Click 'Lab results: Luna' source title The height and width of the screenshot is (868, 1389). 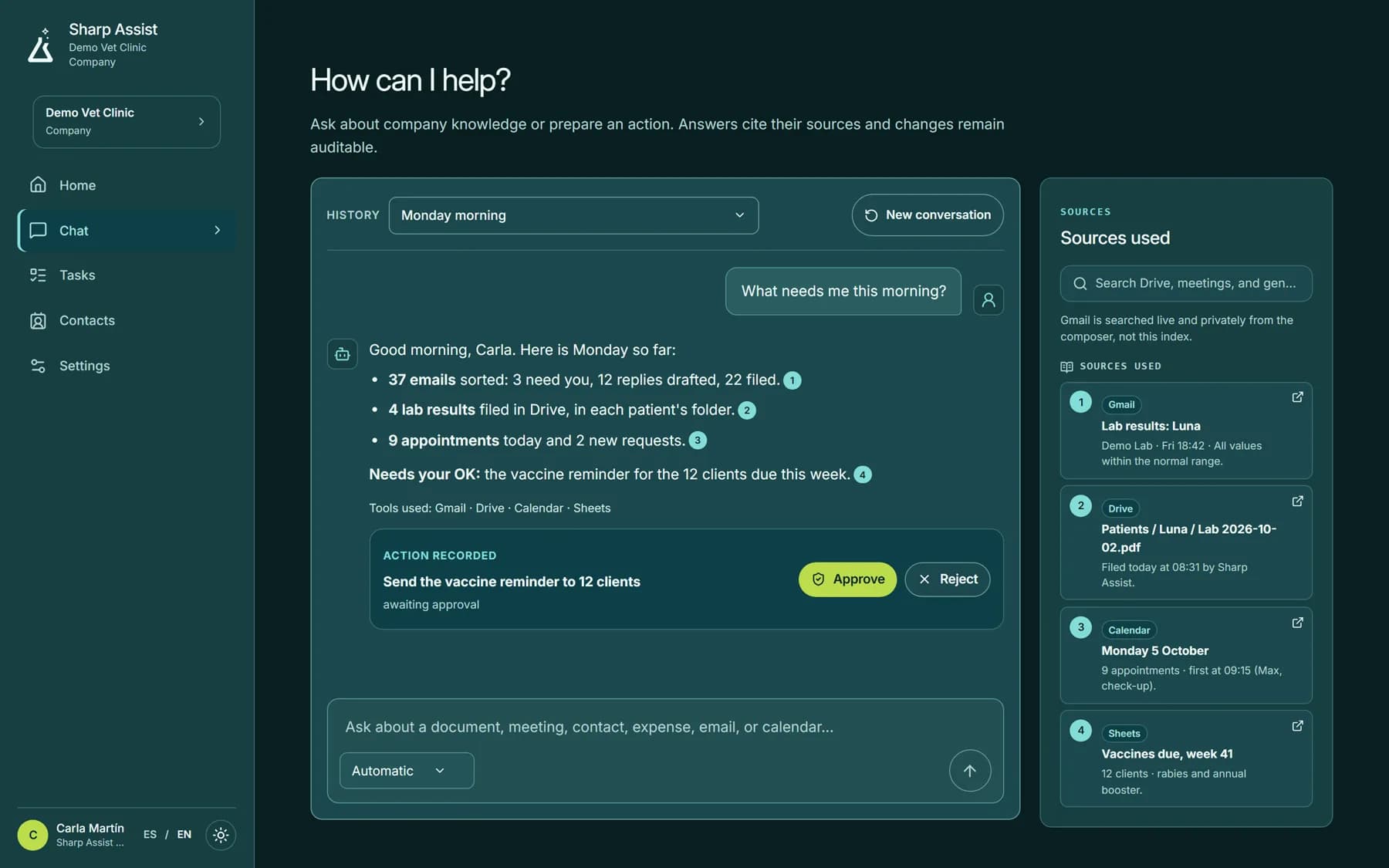[x=1151, y=426]
